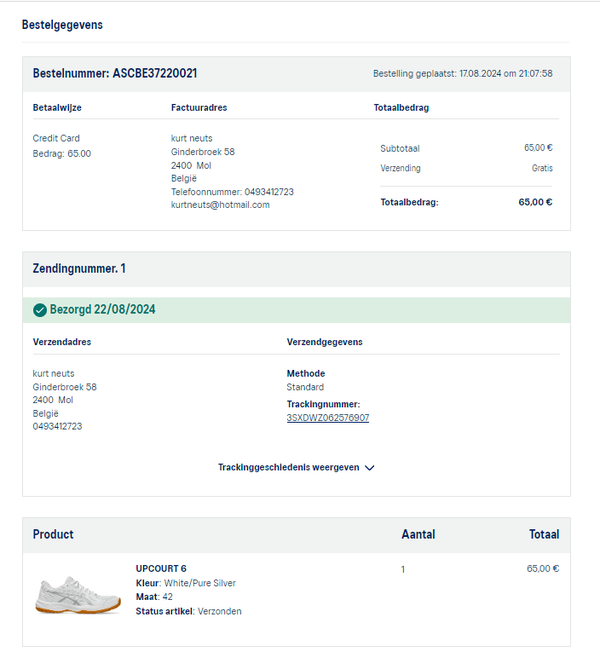600x669 pixels.
Task: Click the Credit Card payment method text
Action: pos(56,139)
